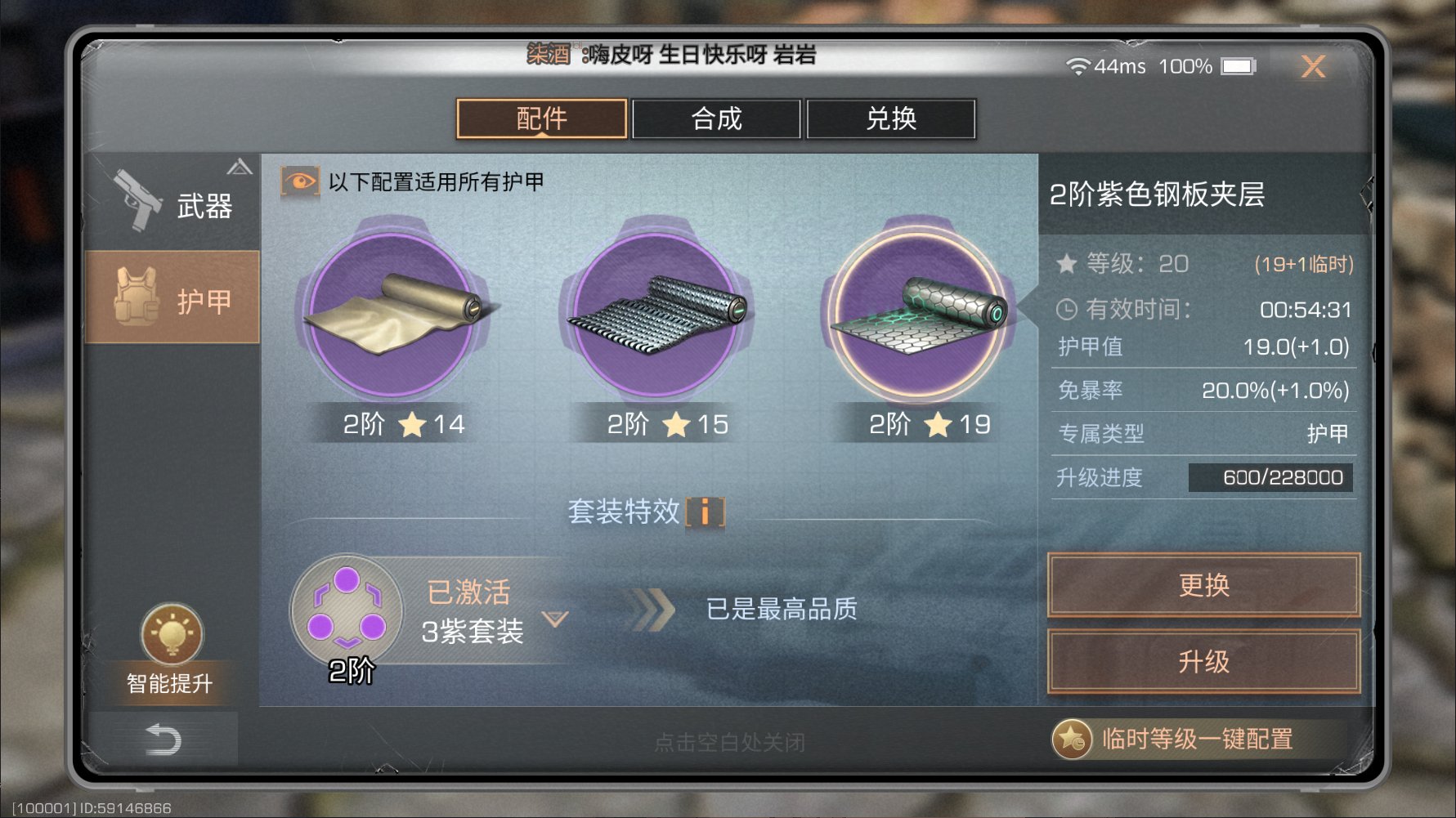
Task: Click the 临时等级一键配置 star icon
Action: coord(1072,740)
